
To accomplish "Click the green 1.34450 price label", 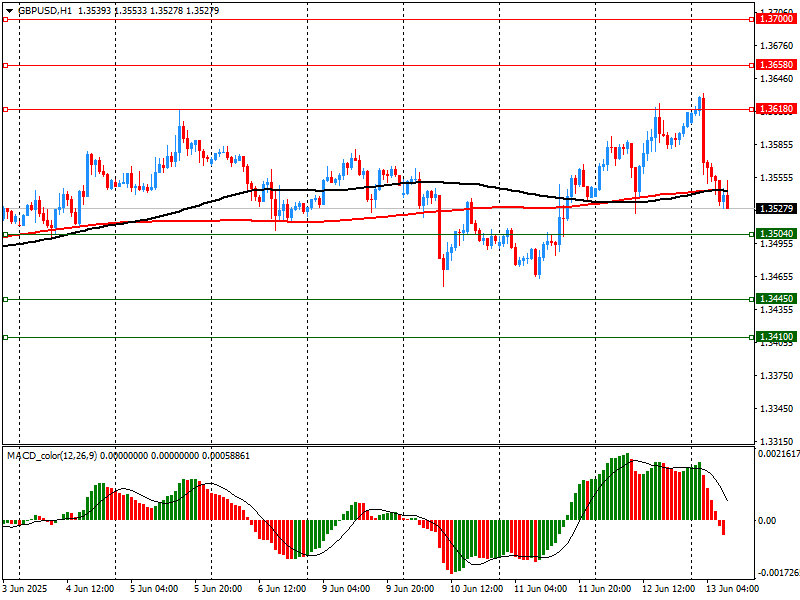I will pyautogui.click(x=776, y=299).
